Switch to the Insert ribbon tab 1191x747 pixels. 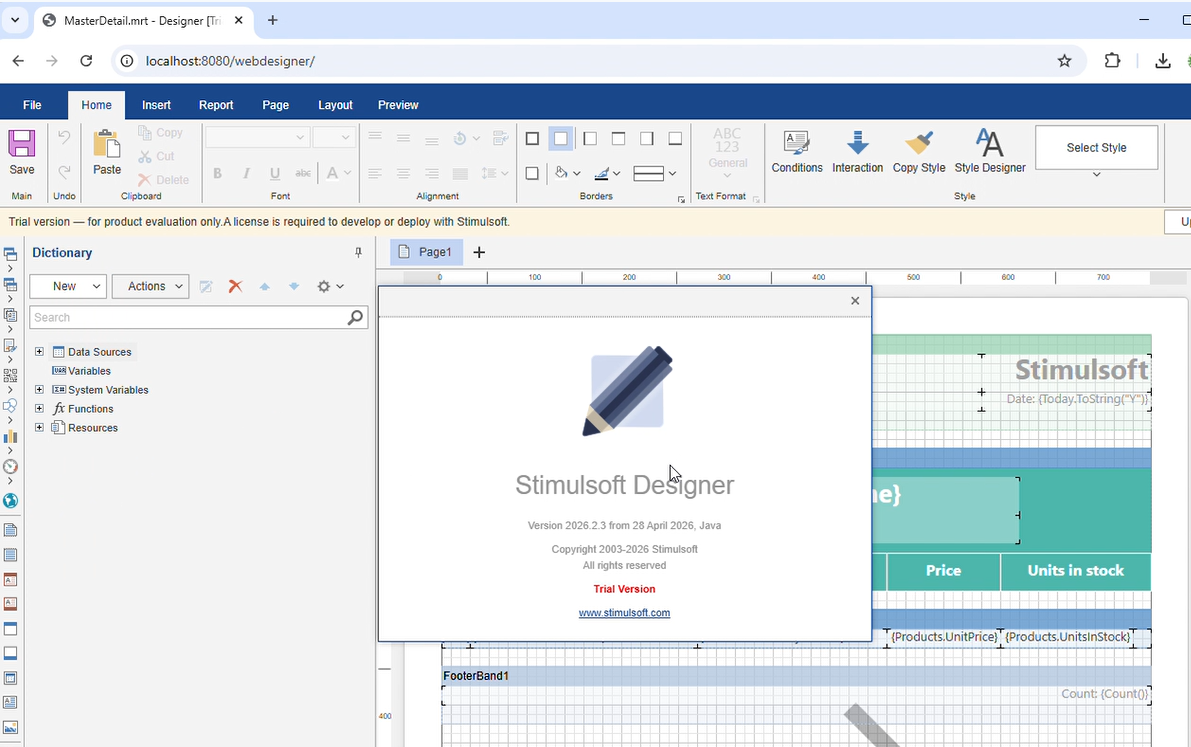(x=156, y=105)
